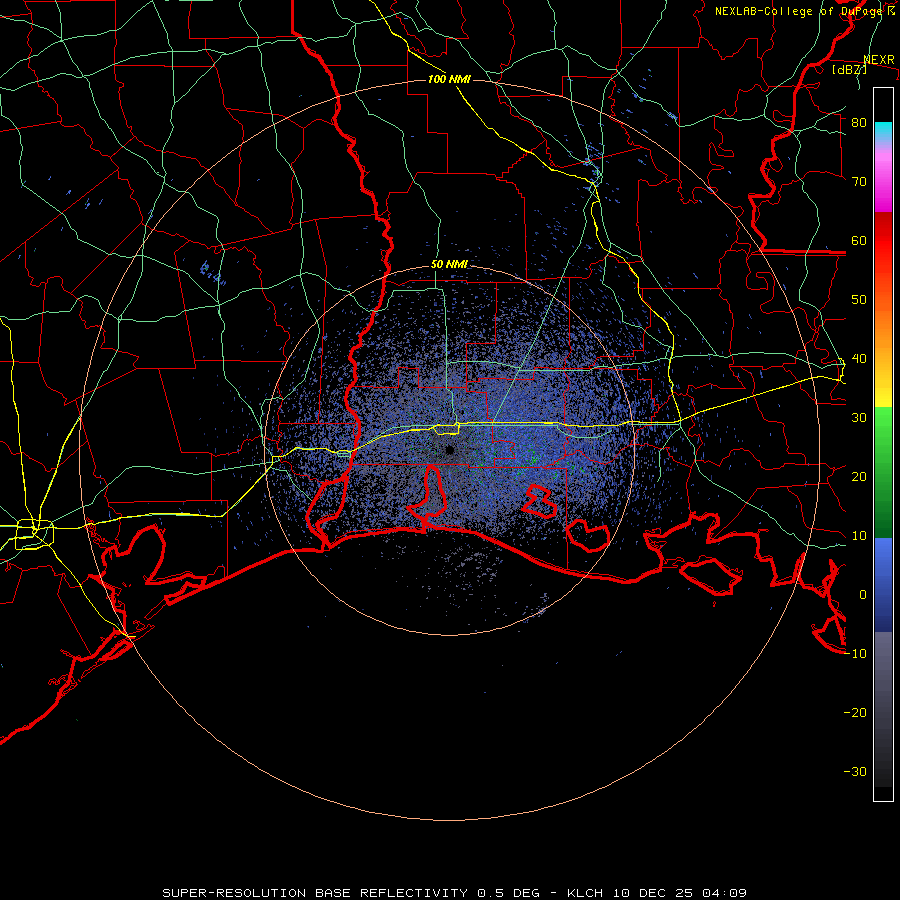
Task: Click the "50" value on the dBZ scale
Action: (859, 300)
